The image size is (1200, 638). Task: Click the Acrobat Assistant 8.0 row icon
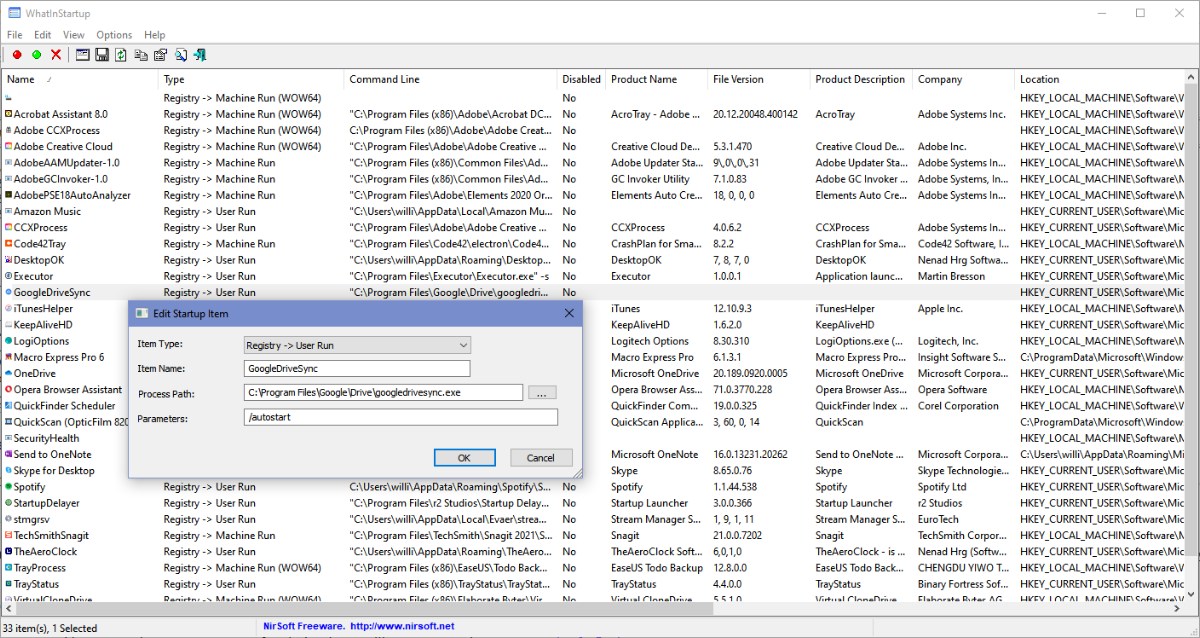pos(8,114)
